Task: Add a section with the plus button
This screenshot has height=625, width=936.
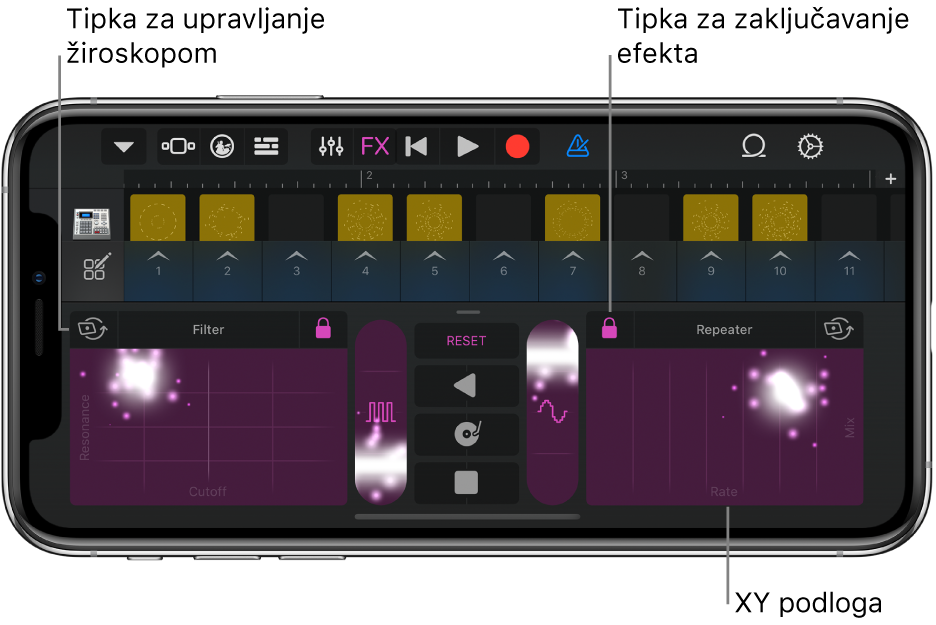Action: 890,178
